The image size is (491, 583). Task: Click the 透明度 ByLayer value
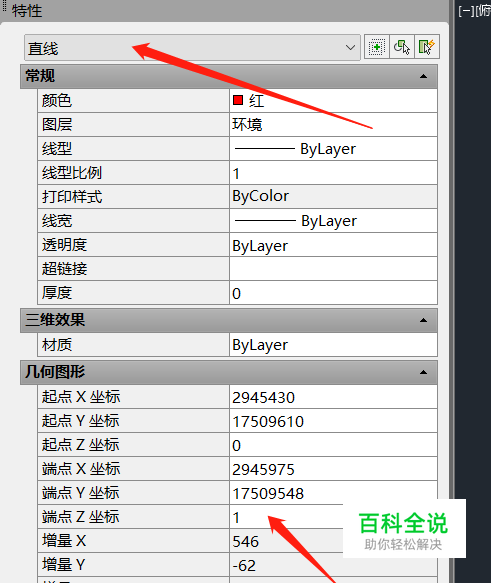(x=333, y=245)
